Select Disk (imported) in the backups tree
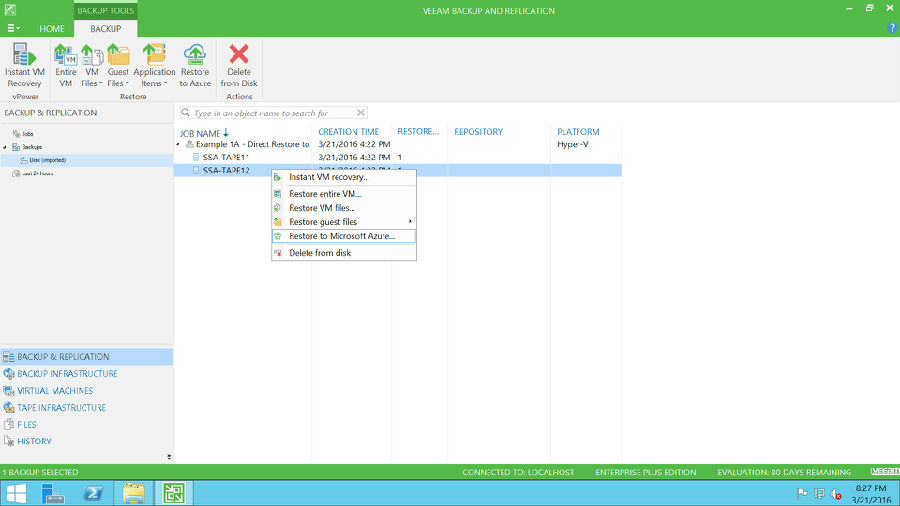This screenshot has width=900, height=506. point(47,160)
